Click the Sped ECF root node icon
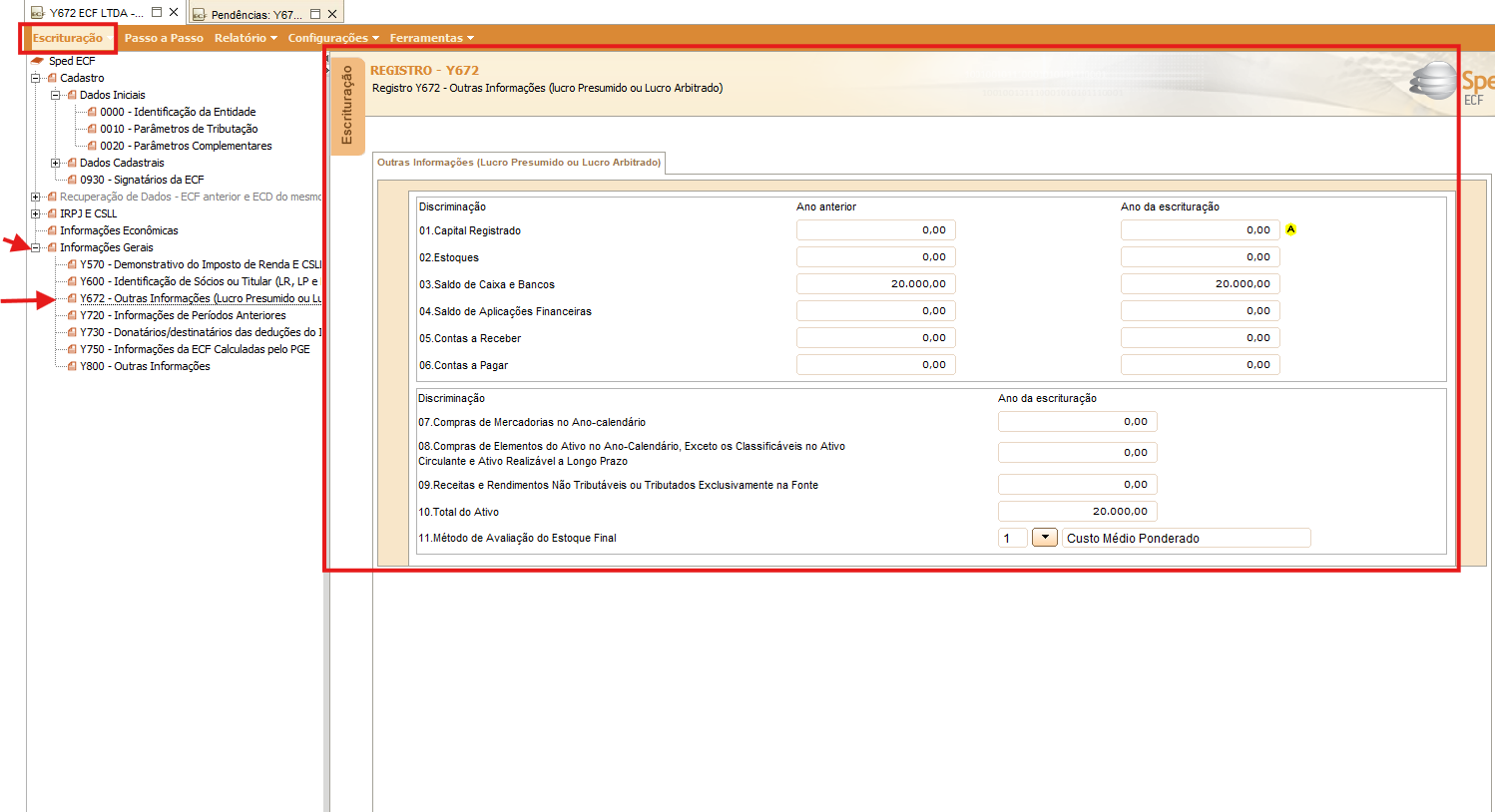1495x812 pixels. (38, 61)
